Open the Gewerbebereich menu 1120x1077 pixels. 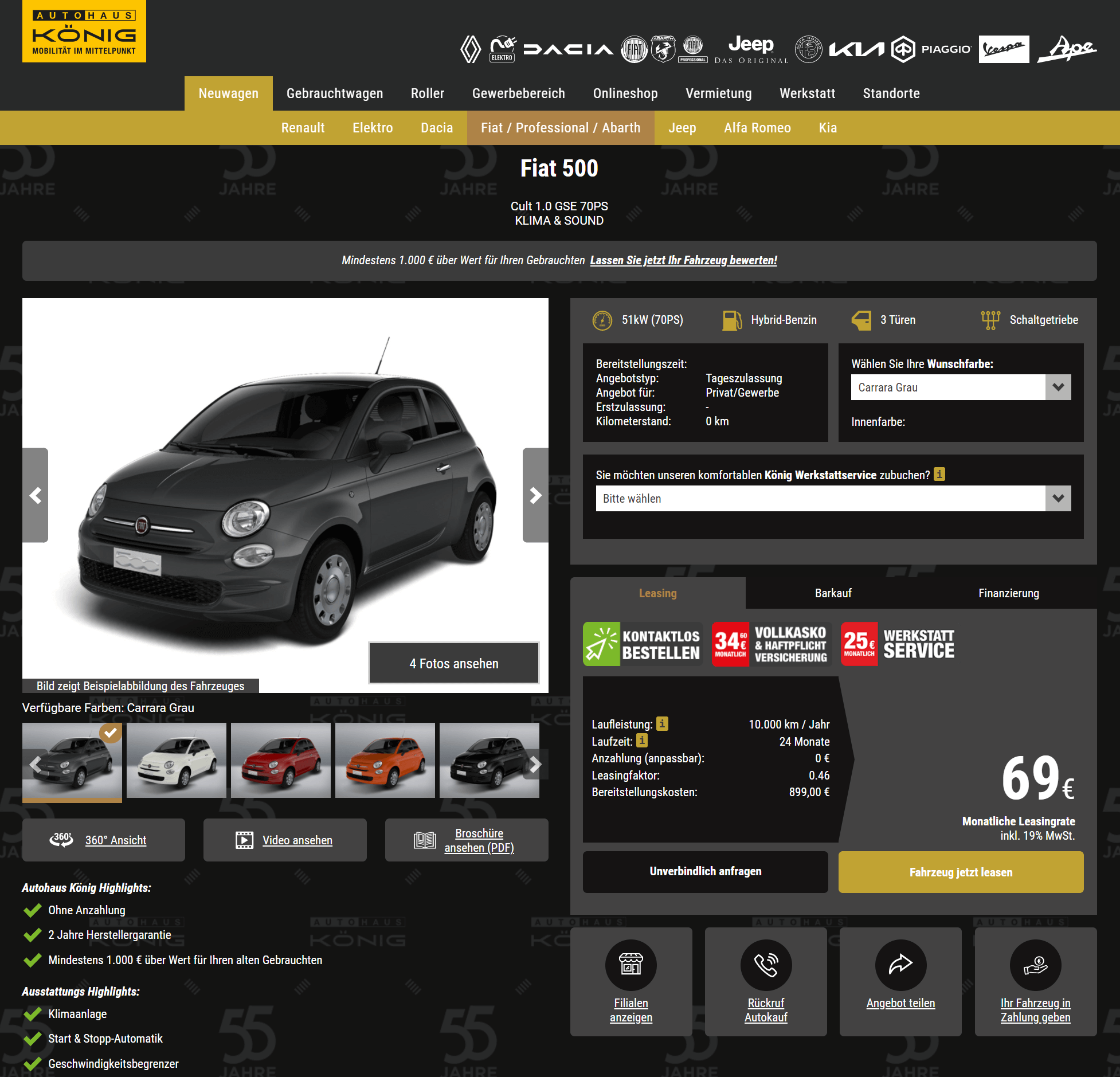point(519,93)
